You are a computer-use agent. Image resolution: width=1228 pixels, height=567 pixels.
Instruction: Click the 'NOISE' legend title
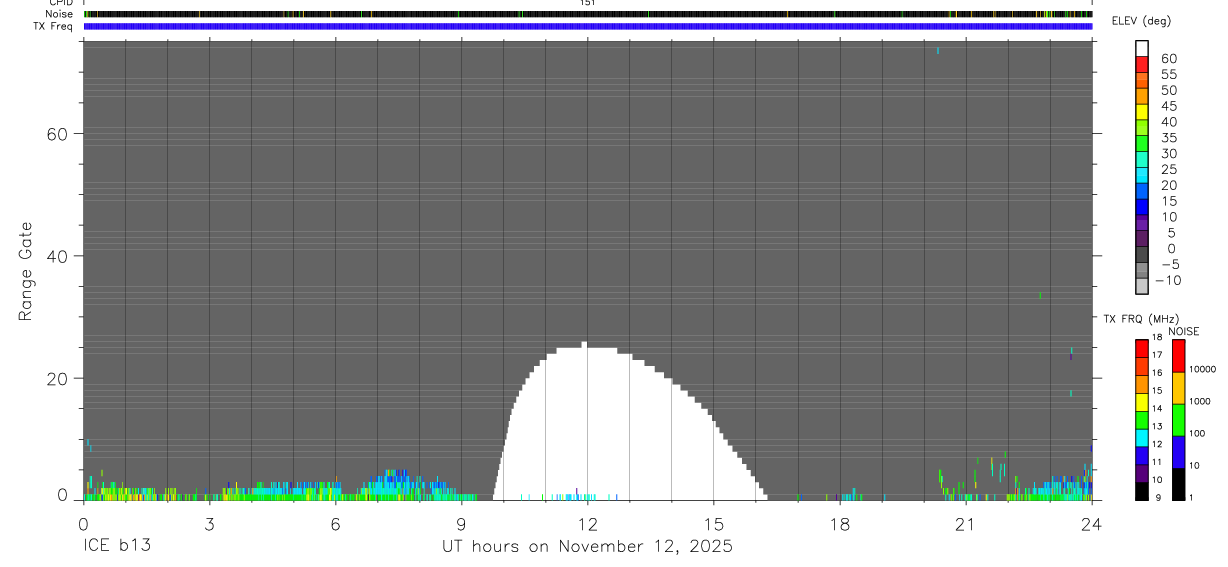[x=1184, y=331]
